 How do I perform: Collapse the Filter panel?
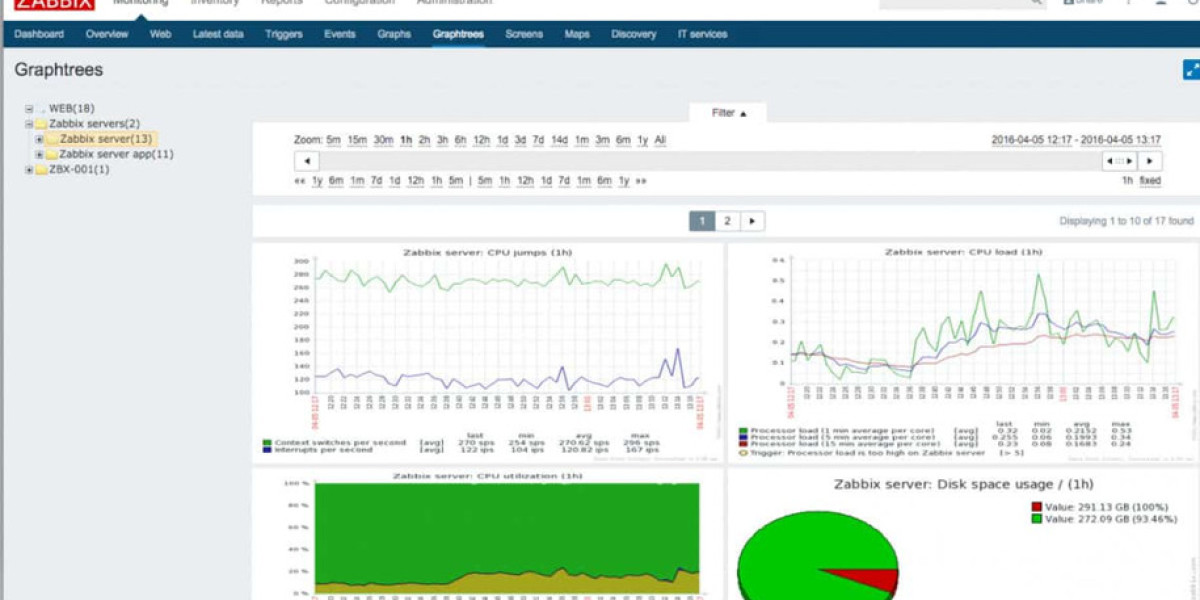pos(728,113)
